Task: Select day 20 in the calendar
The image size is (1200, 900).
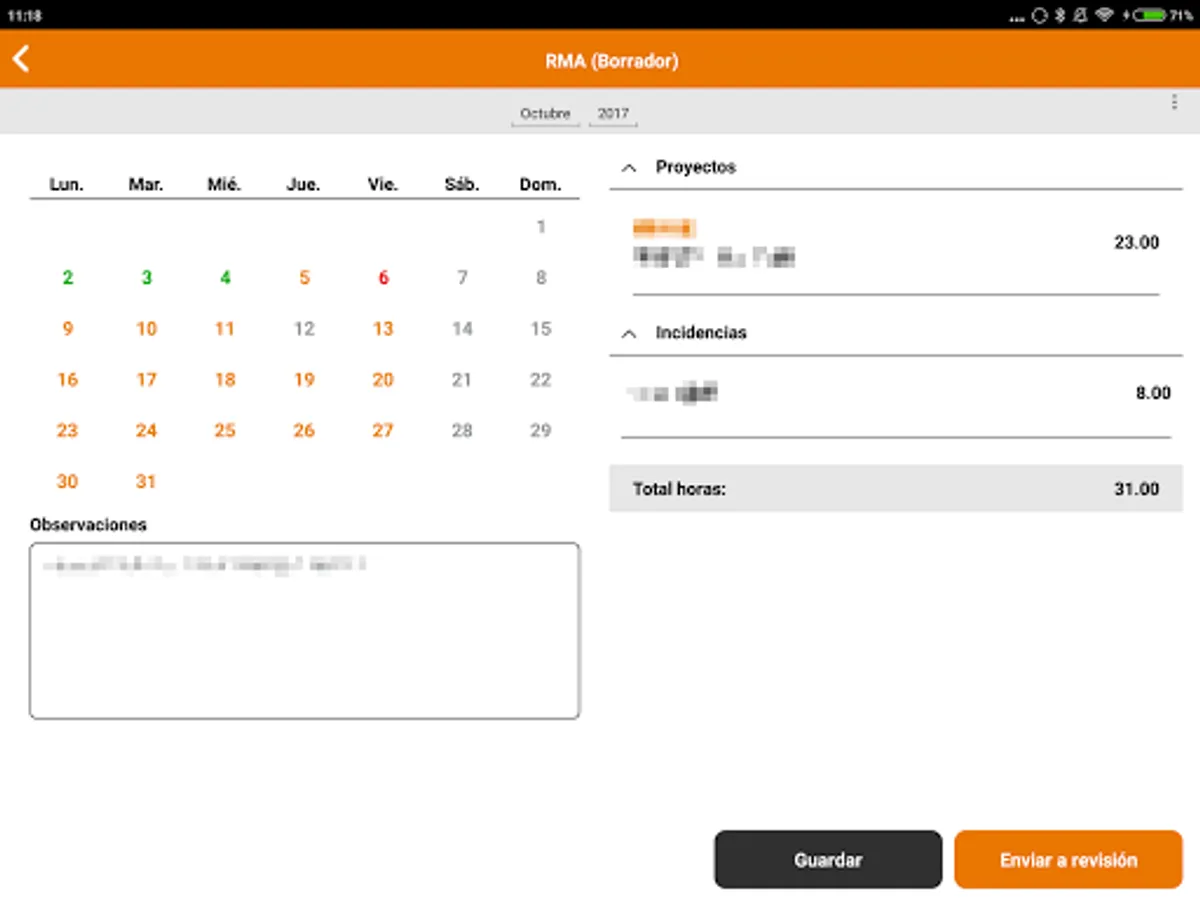Action: click(x=383, y=380)
